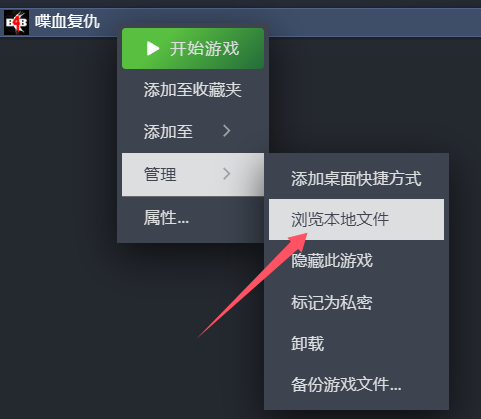Click the selected game row right of the menu
Image resolution: width=481 pixels, height=419 pixels.
click(375, 22)
